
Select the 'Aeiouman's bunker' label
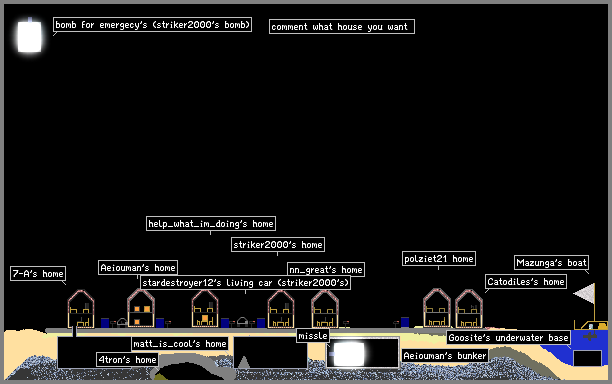[445, 356]
